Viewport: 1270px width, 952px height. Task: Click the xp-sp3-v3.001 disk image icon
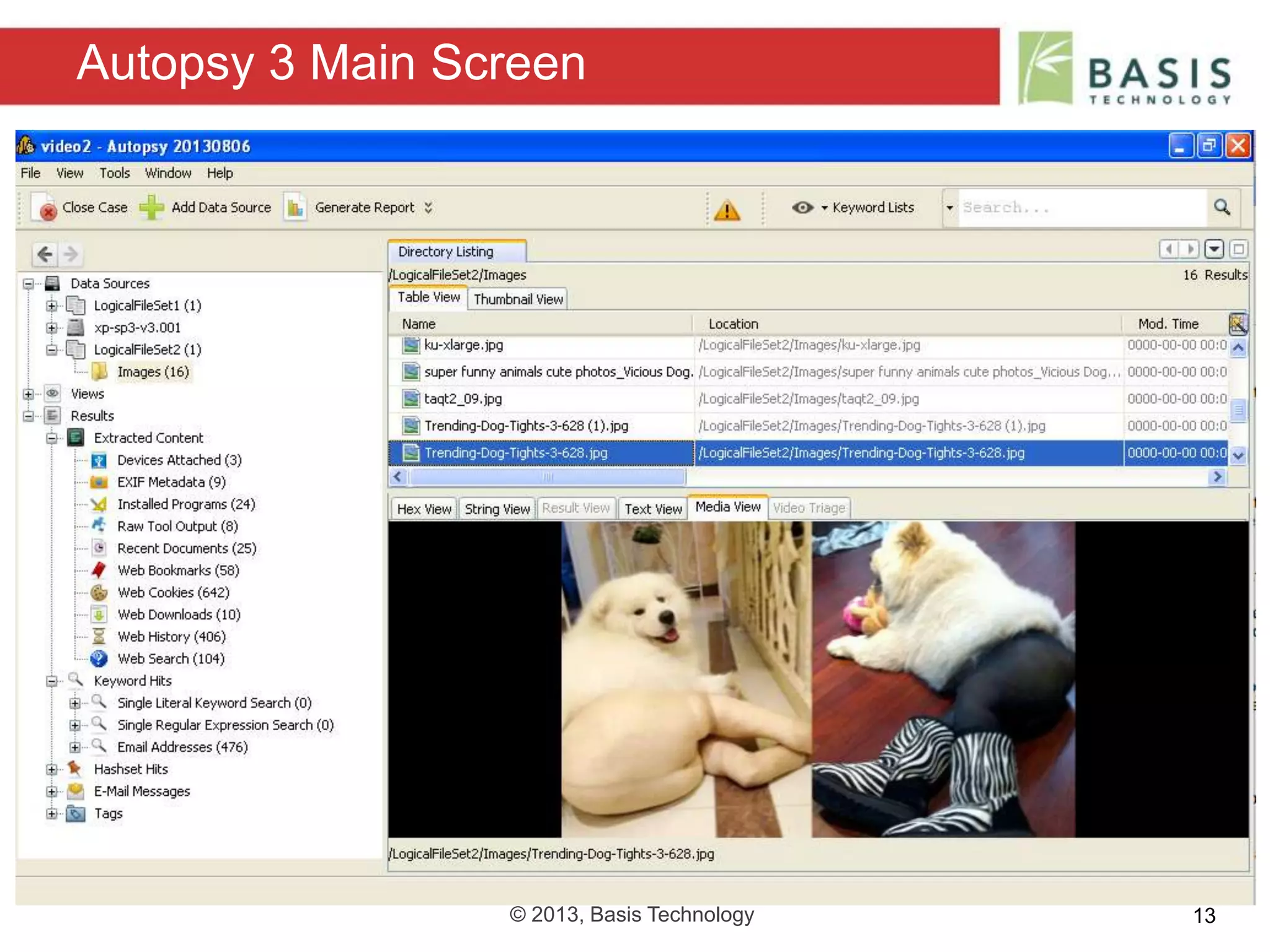pyautogui.click(x=76, y=327)
